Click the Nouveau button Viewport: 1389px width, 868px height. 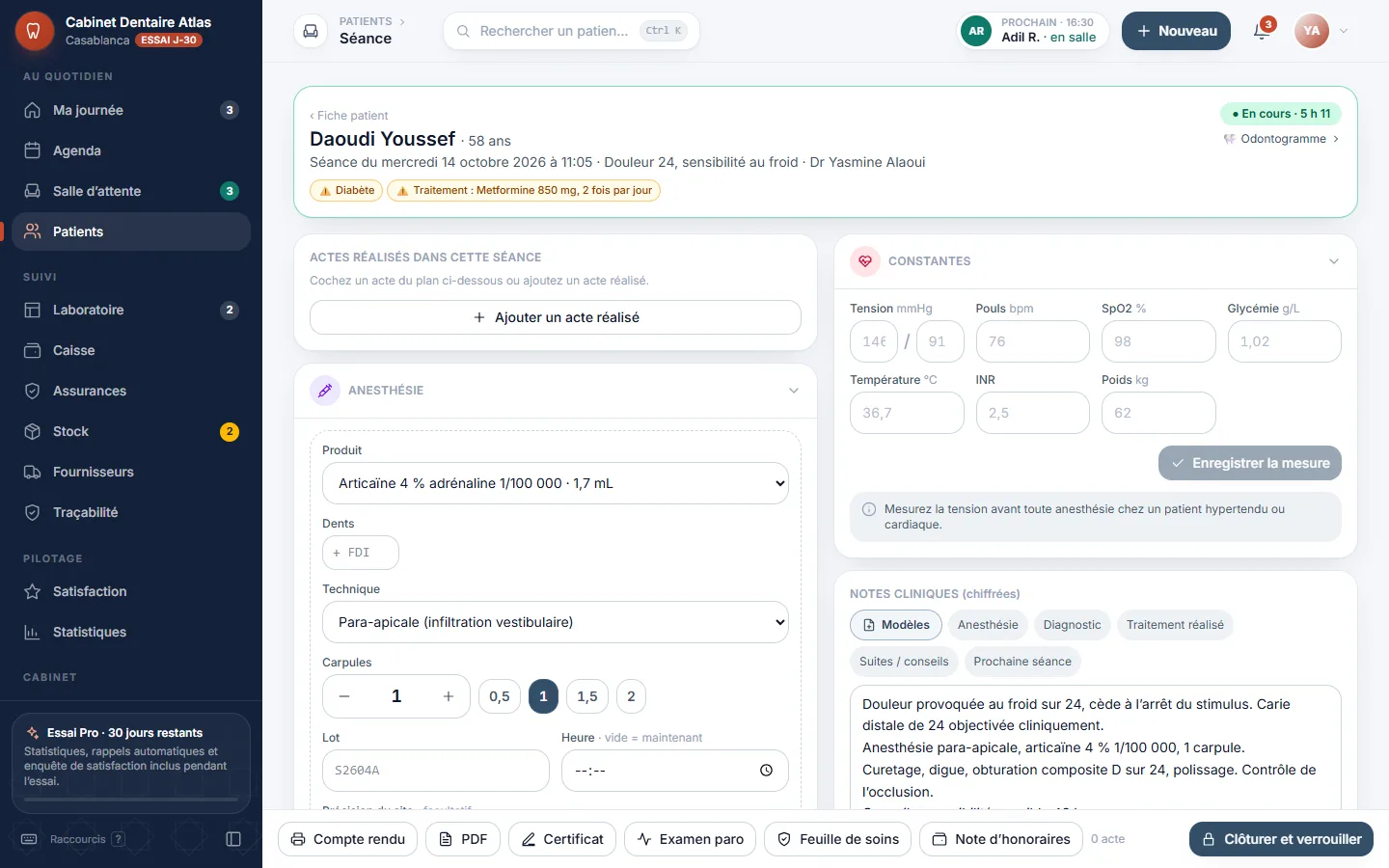[x=1176, y=31]
